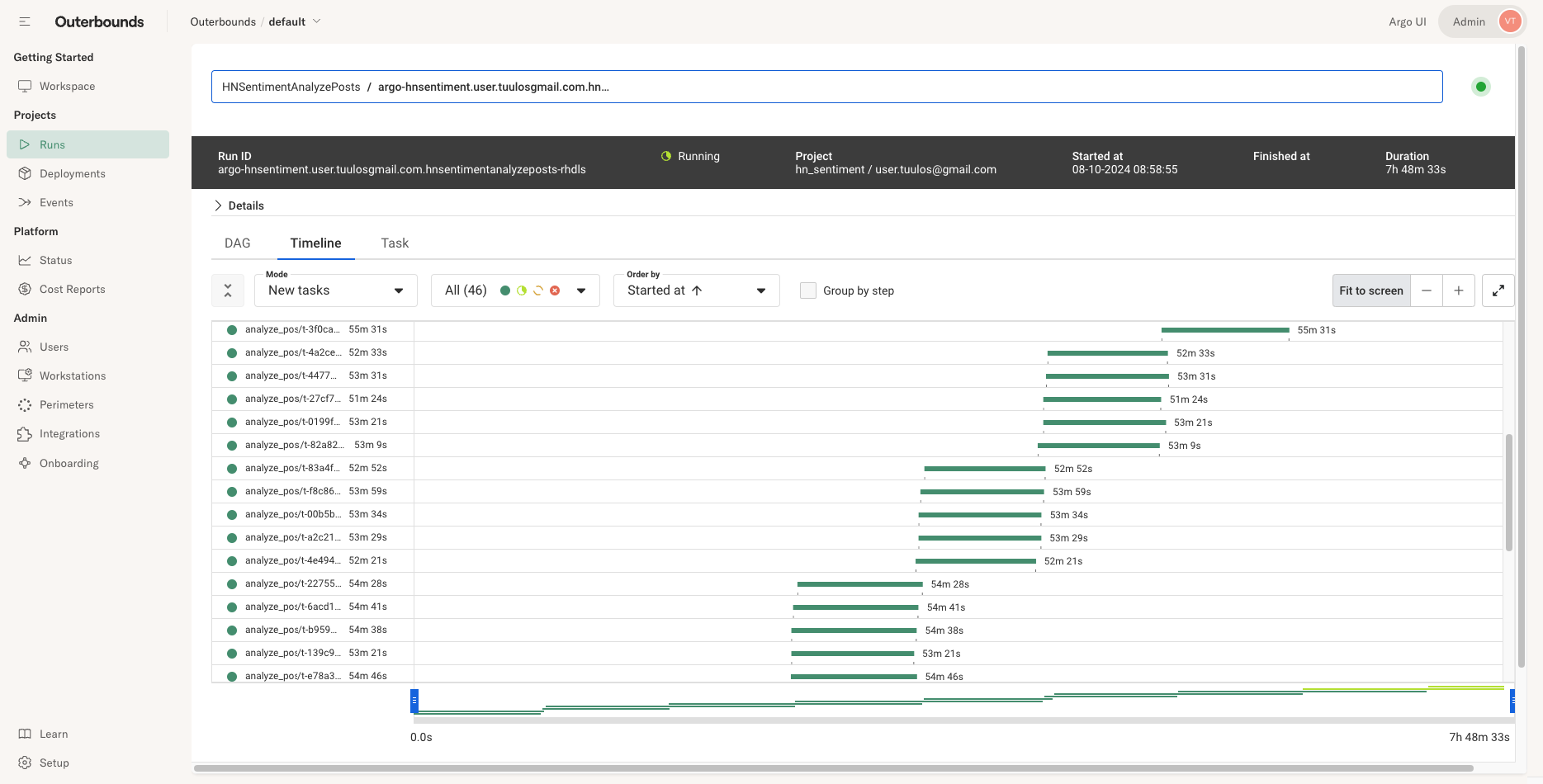Image resolution: width=1543 pixels, height=784 pixels.
Task: Click project hn_sentiment / user.tuulos@gmail.com
Action: pyautogui.click(x=896, y=169)
